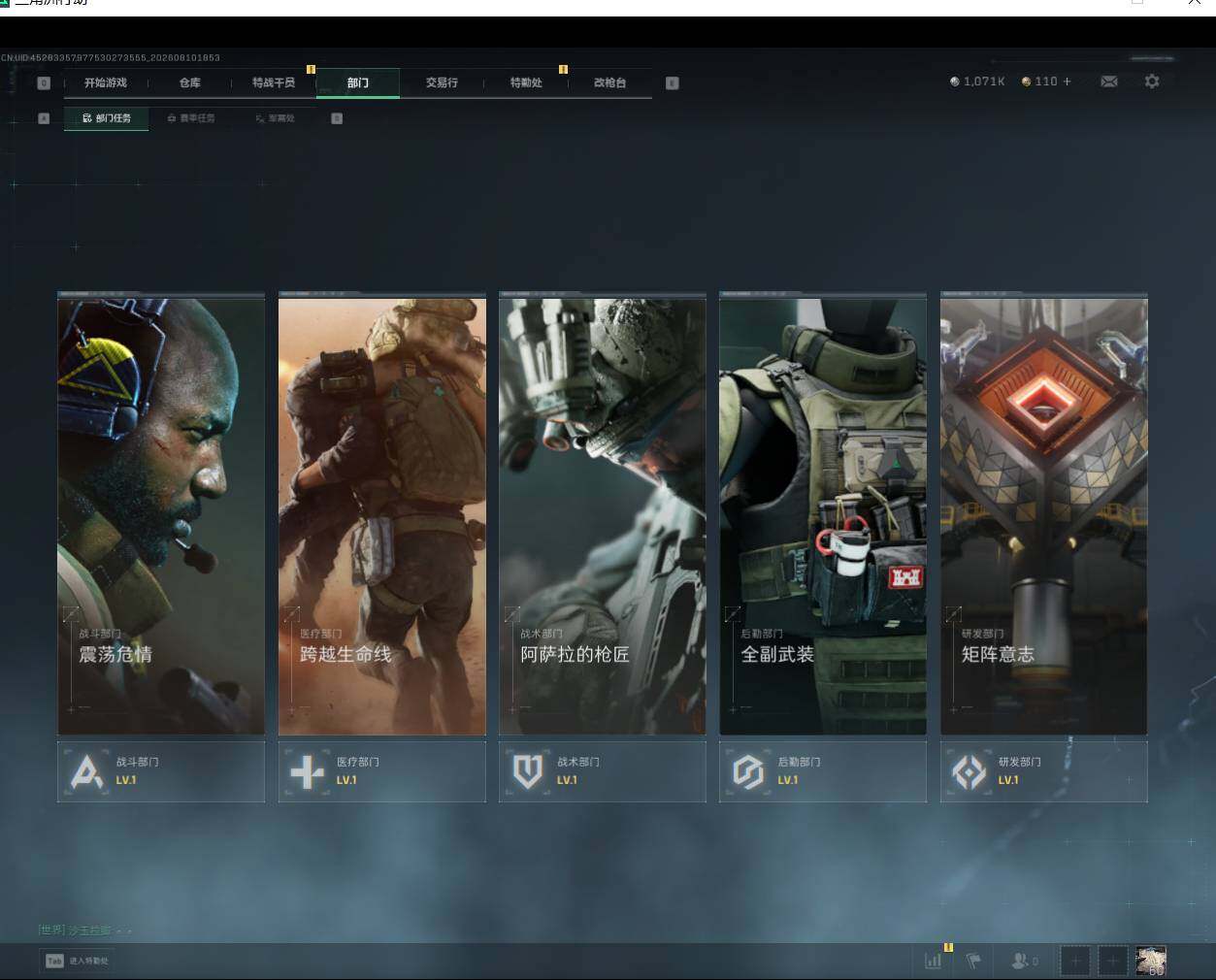Open the player avatar thumbnail
Image resolution: width=1216 pixels, height=980 pixels.
click(1151, 961)
